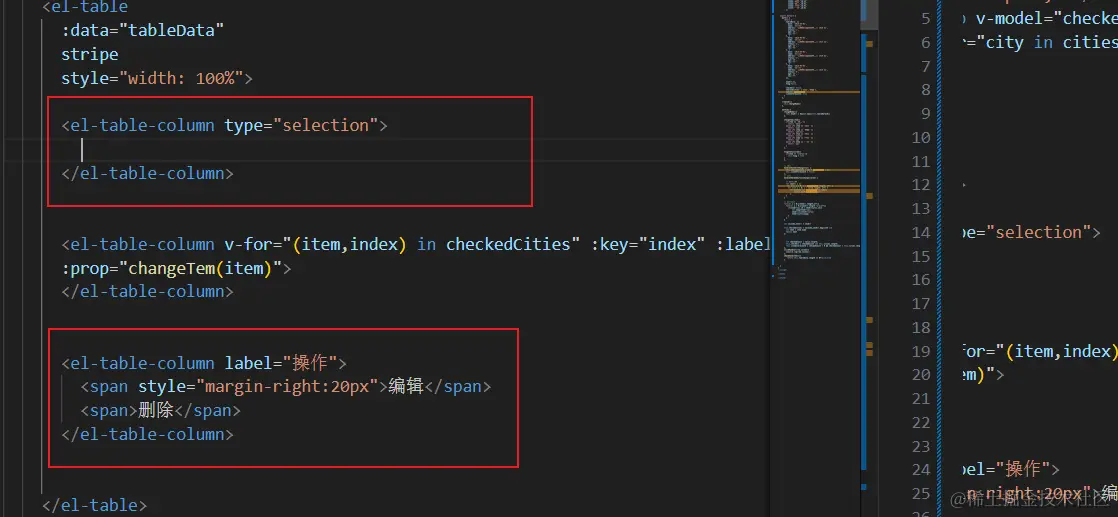Click the "操作" code on right editor line 24
This screenshot has width=1118, height=517.
pos(1023,470)
